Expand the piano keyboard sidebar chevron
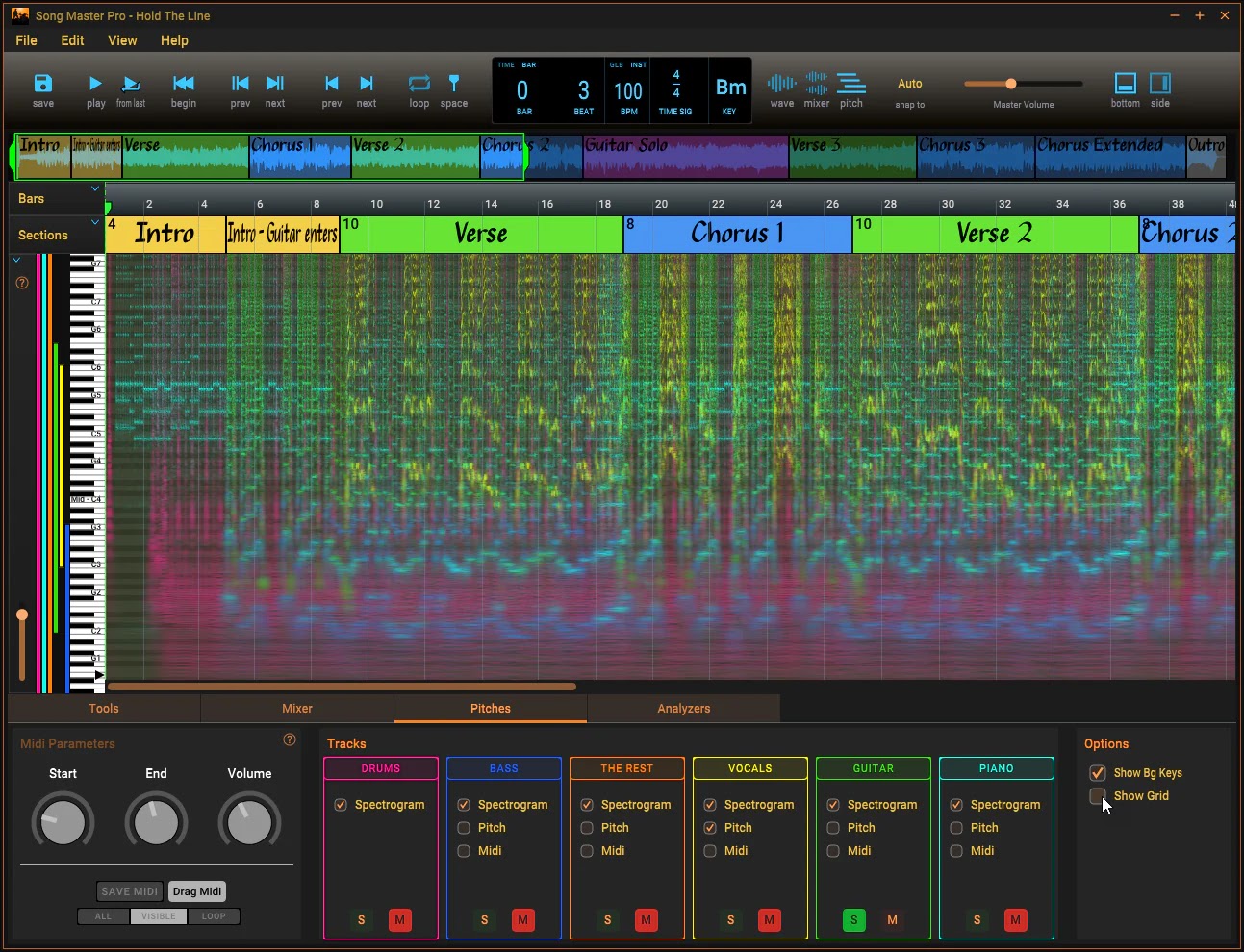The height and width of the screenshot is (952, 1244). (x=15, y=258)
